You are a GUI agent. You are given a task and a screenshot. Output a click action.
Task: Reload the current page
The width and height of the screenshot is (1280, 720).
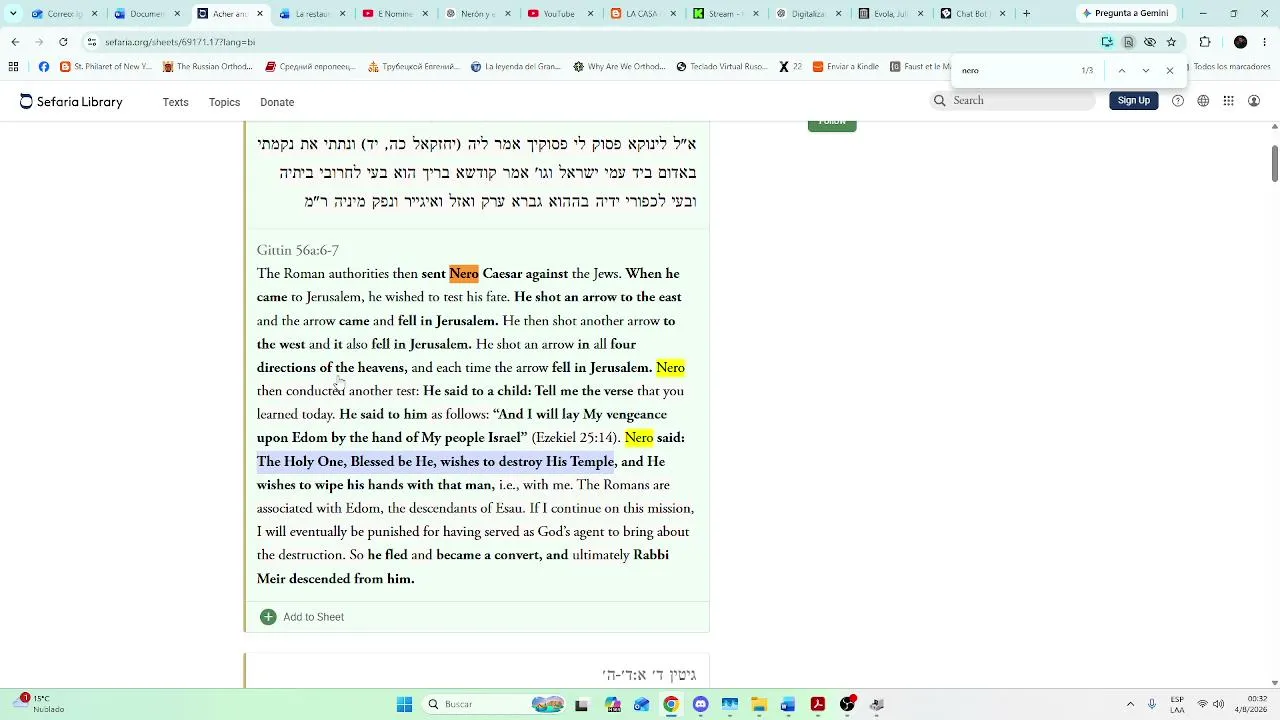[63, 42]
